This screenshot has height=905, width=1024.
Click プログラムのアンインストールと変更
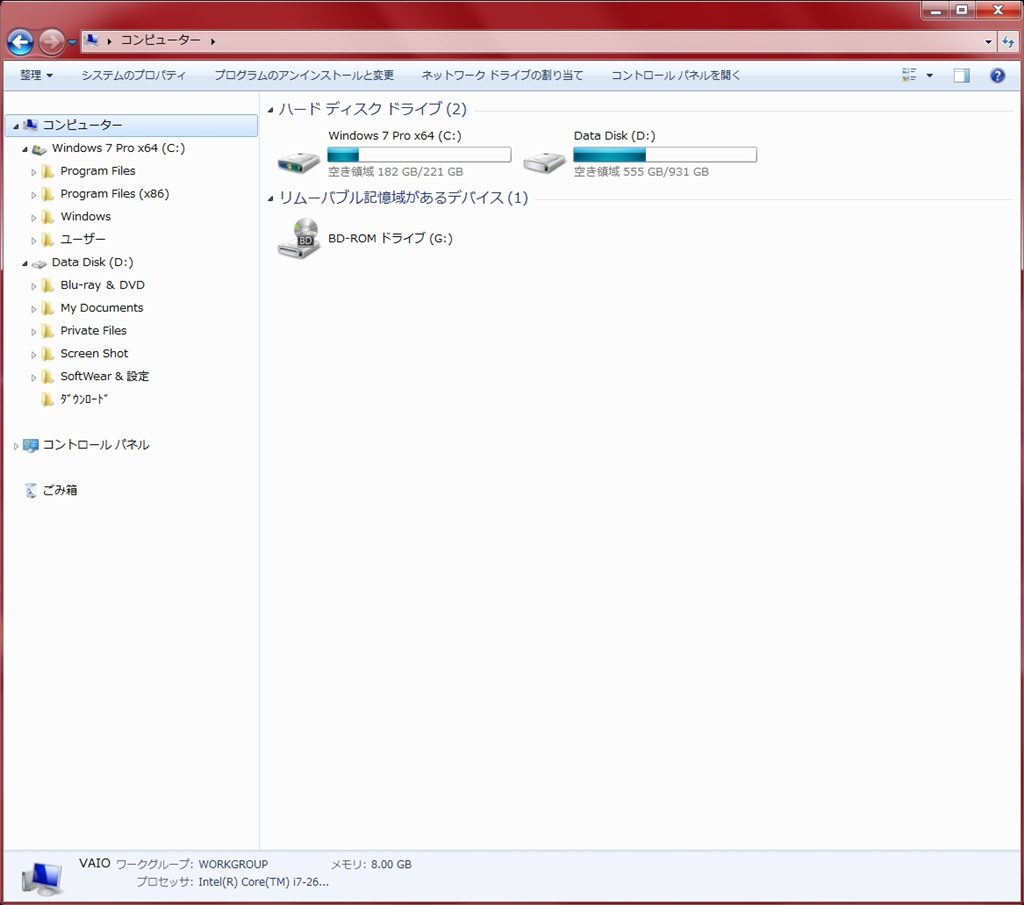pyautogui.click(x=304, y=75)
